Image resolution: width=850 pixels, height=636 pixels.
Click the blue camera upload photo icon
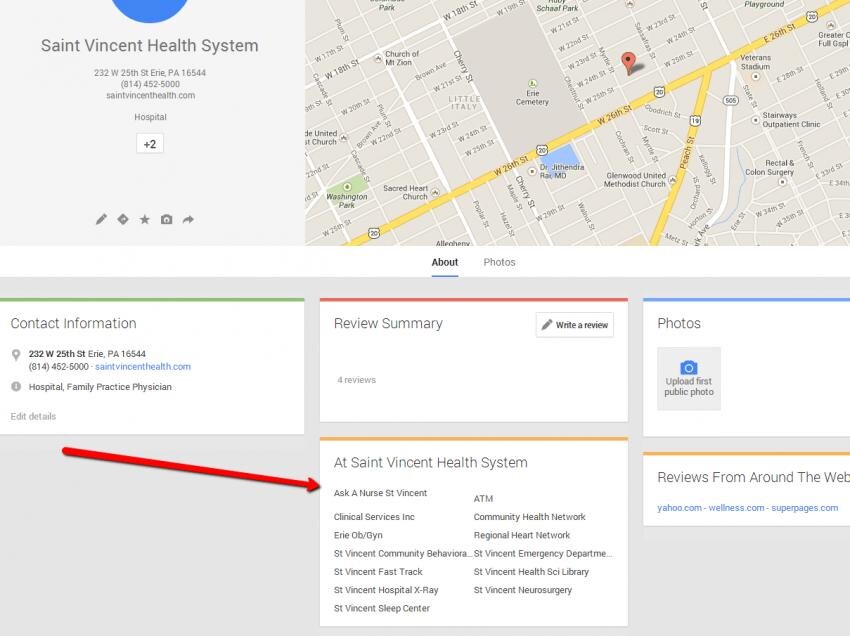(x=688, y=367)
